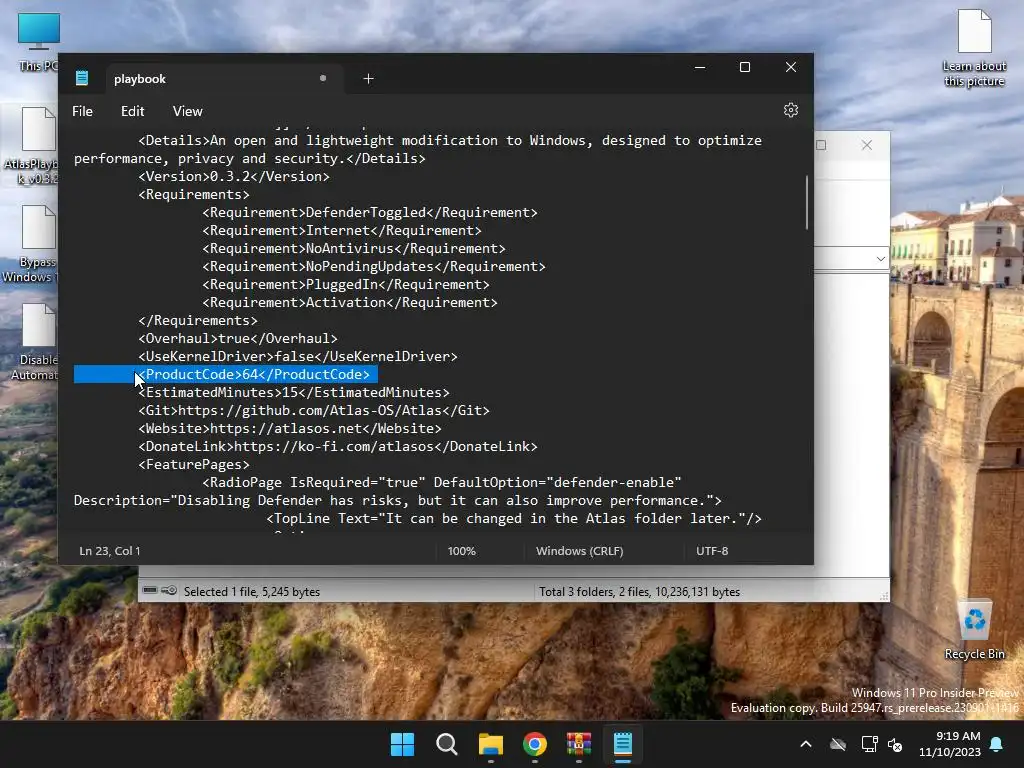Screen dimensions: 1024x768
Task: Open WinRAR from taskbar
Action: (x=579, y=744)
